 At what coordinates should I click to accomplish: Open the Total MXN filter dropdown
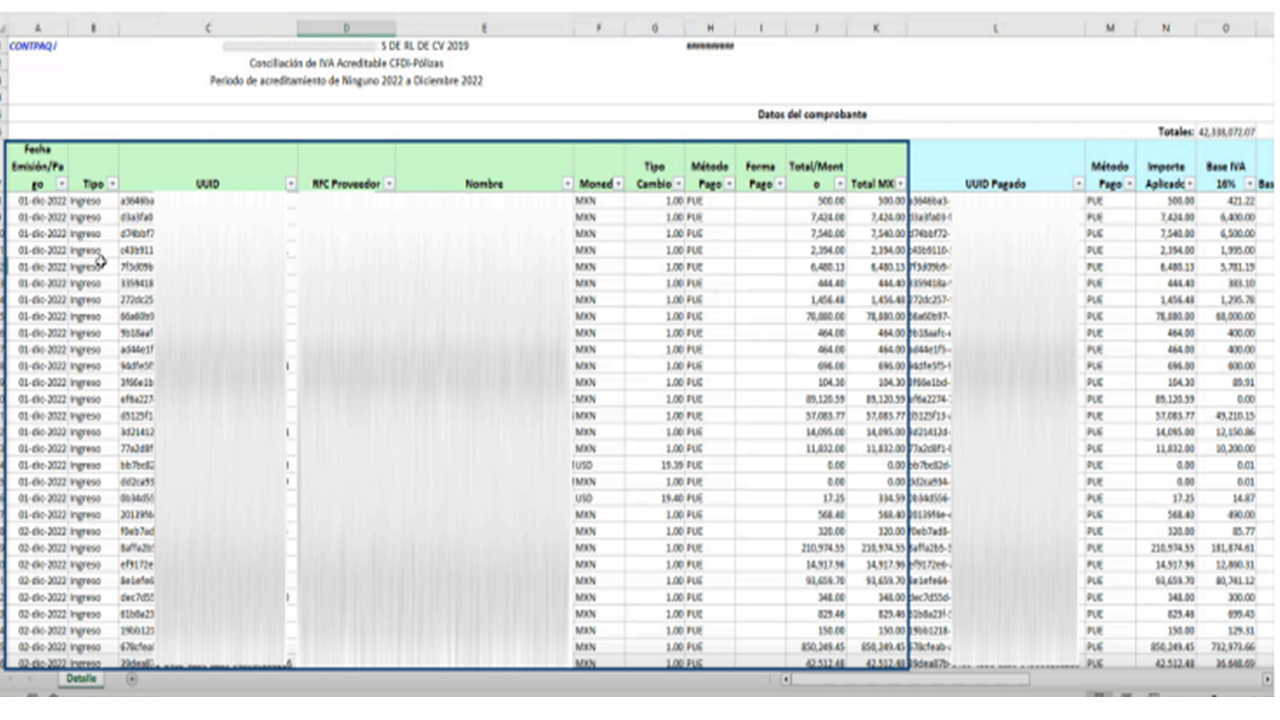click(900, 184)
